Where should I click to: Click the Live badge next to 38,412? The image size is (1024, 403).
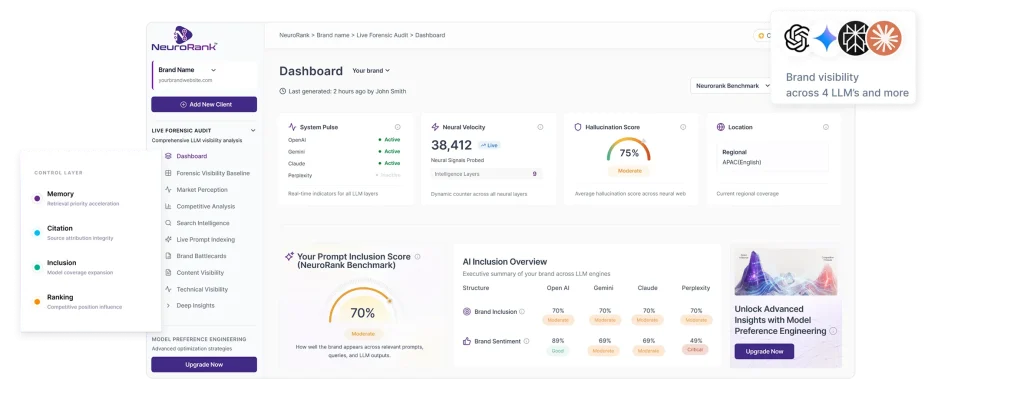tap(489, 145)
